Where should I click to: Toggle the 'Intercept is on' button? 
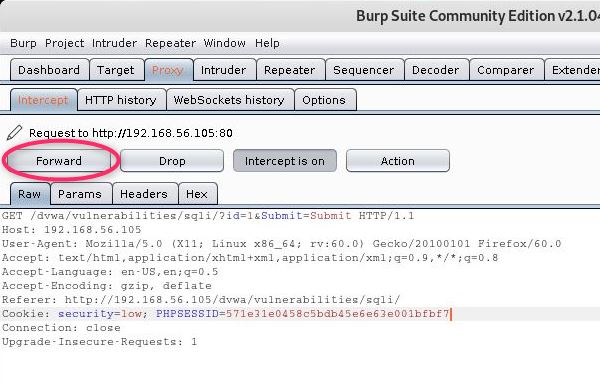285,161
